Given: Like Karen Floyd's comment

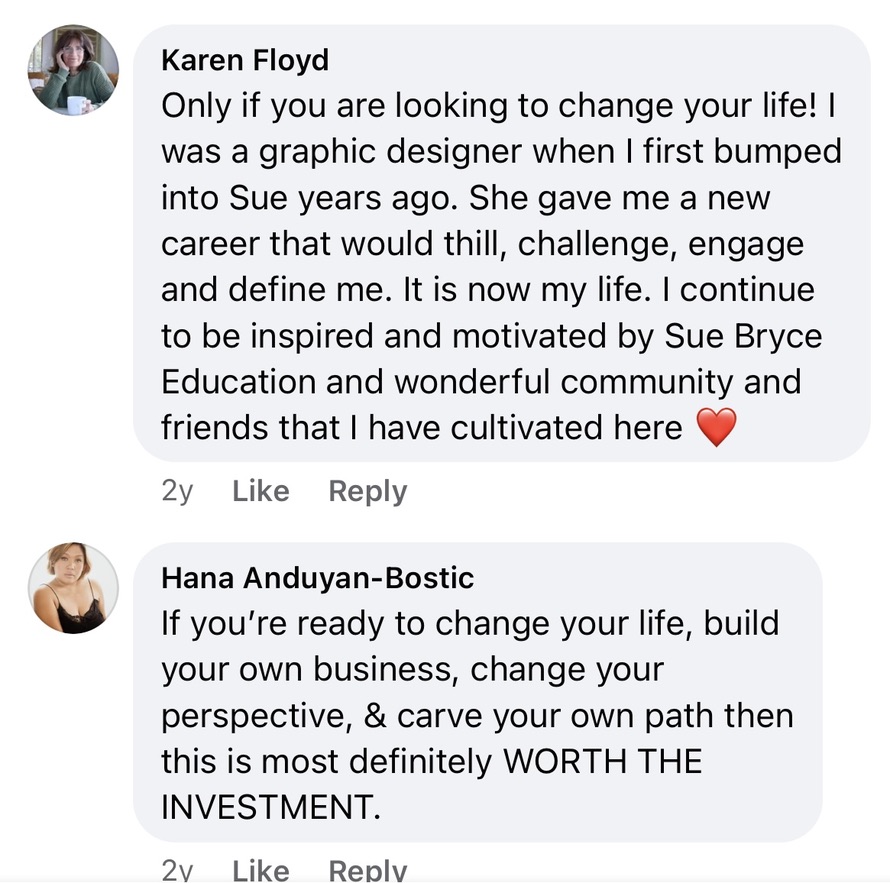Looking at the screenshot, I should coord(260,491).
